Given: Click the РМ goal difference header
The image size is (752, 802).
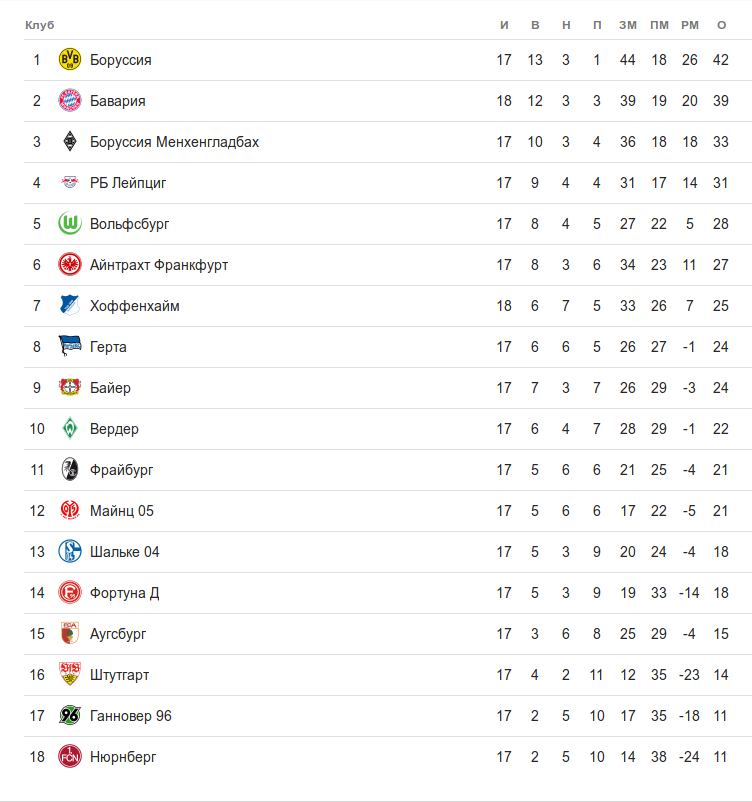Looking at the screenshot, I should click(x=690, y=25).
